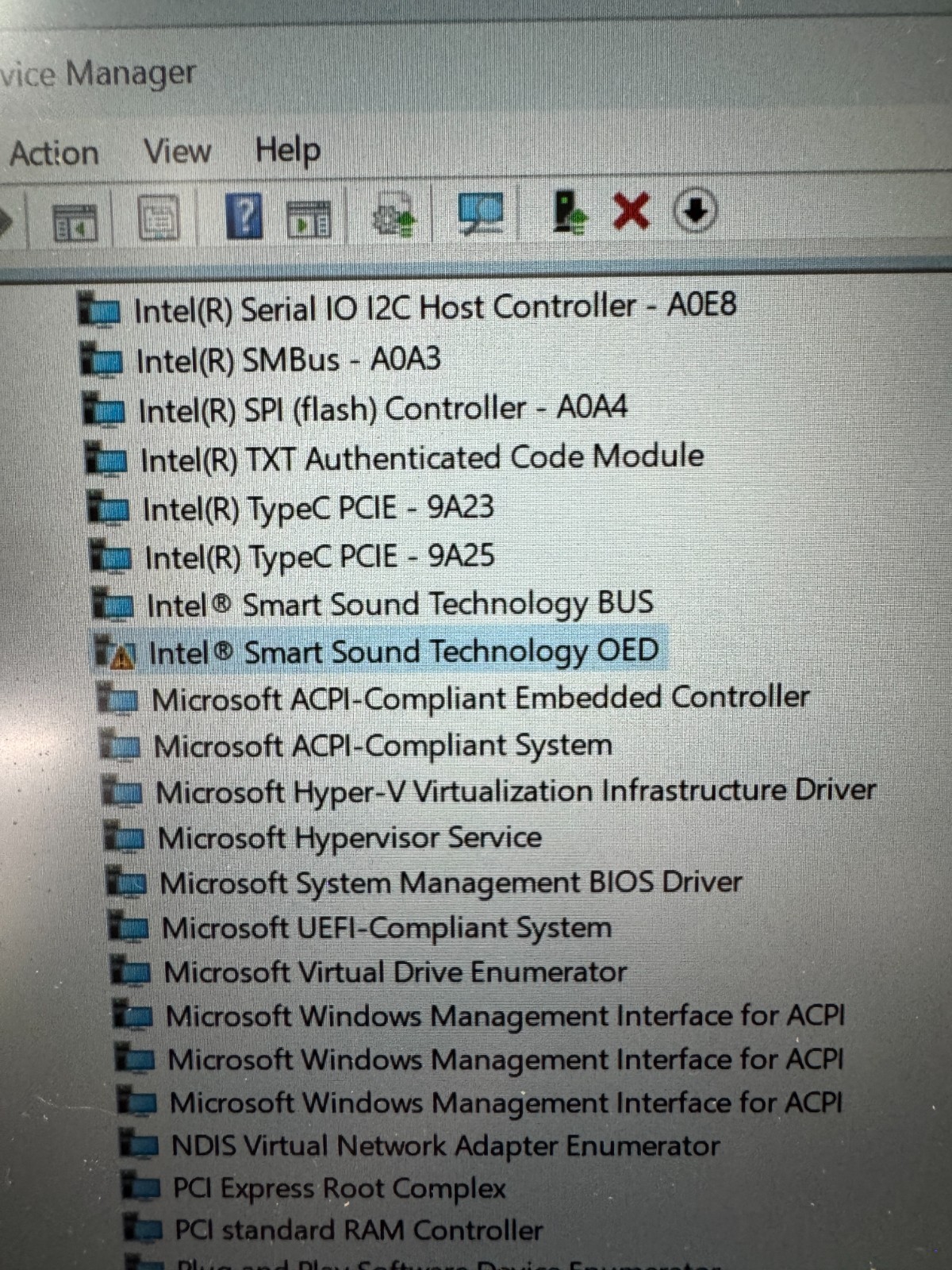Click device icon beside PCI Express Root Complex
This screenshot has height=1270, width=952.
tap(141, 1188)
